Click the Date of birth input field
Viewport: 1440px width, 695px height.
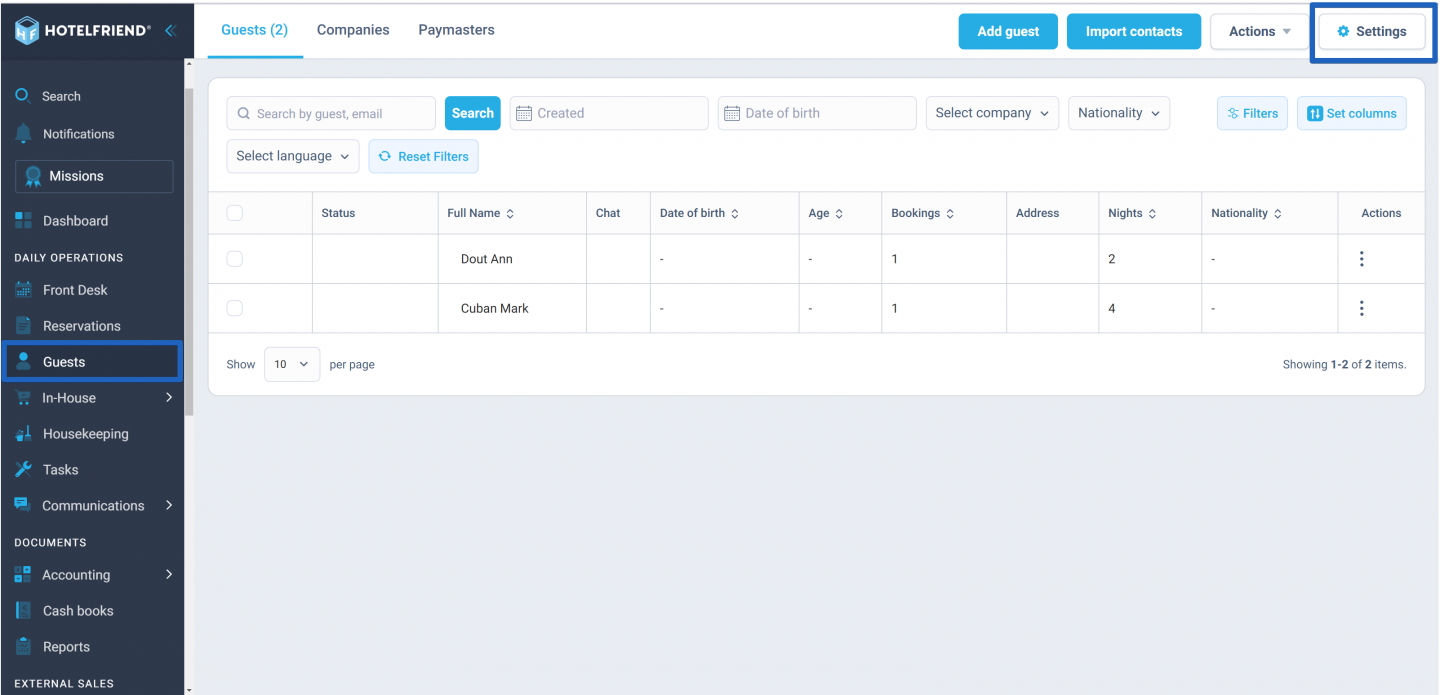coord(817,113)
